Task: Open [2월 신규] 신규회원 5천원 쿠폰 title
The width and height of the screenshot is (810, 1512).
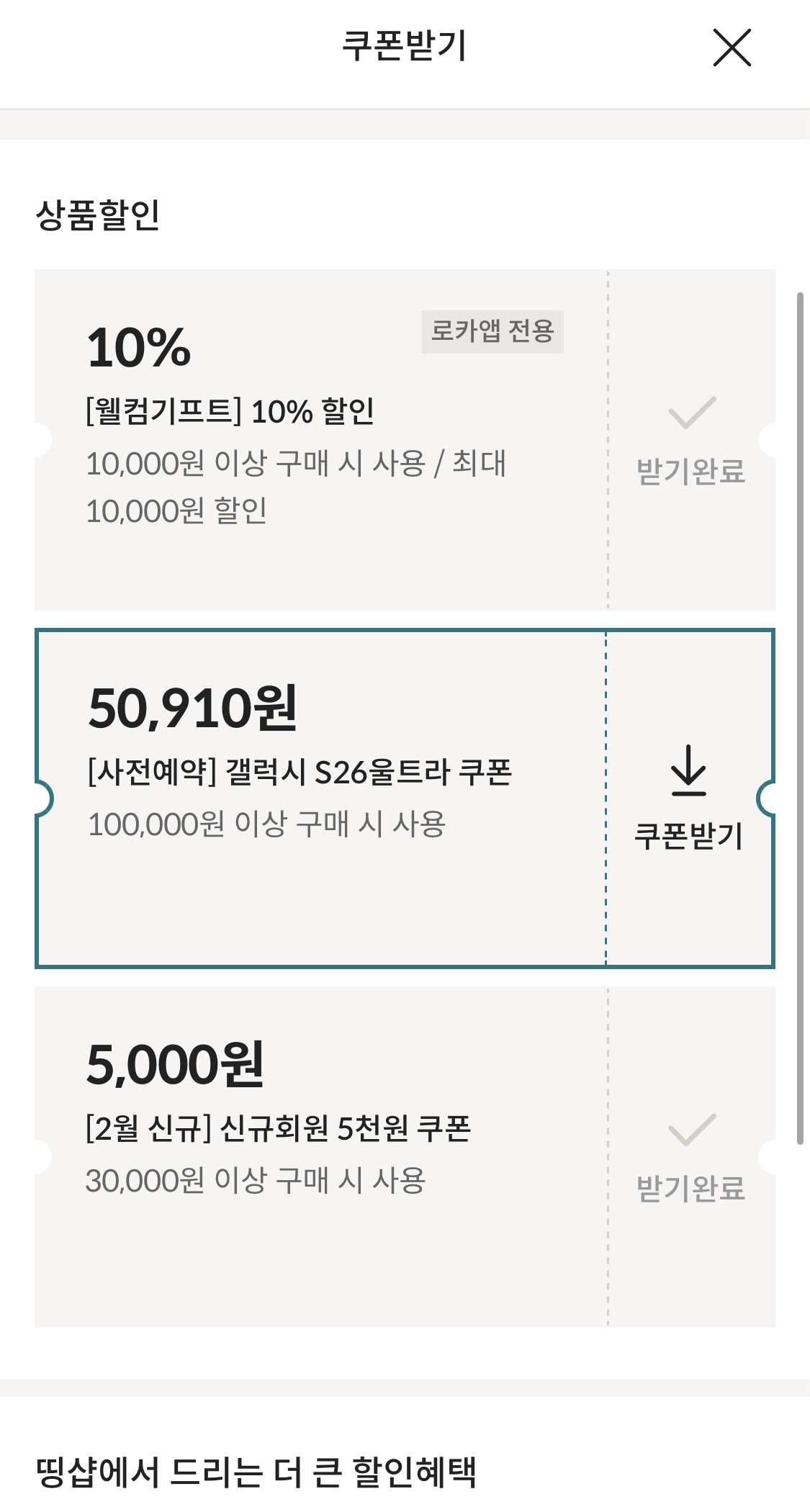Action: click(x=278, y=1128)
